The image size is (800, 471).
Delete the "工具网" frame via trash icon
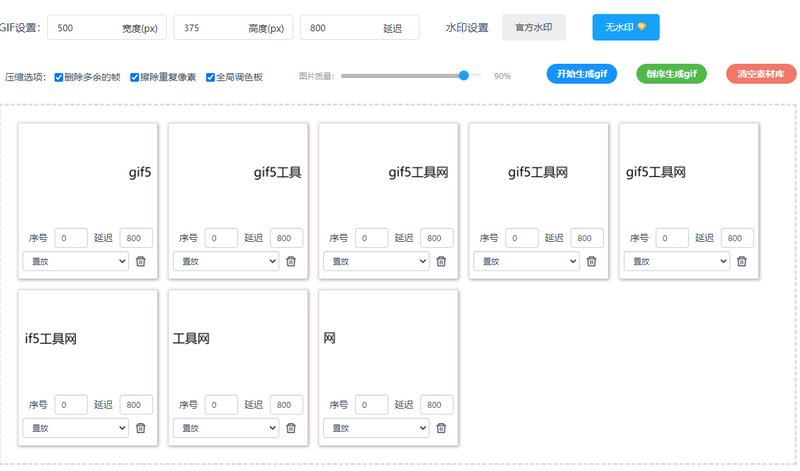click(x=291, y=428)
